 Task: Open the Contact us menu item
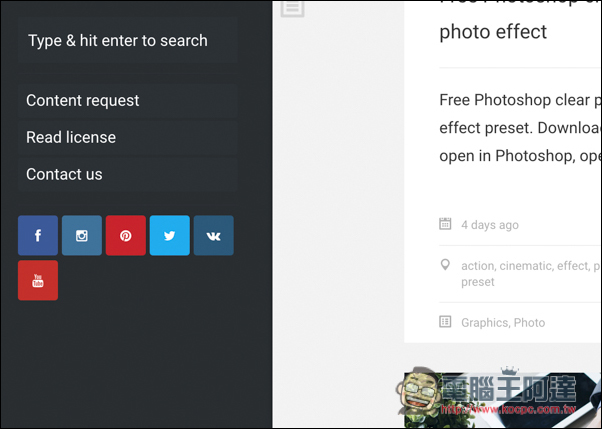[x=127, y=174]
